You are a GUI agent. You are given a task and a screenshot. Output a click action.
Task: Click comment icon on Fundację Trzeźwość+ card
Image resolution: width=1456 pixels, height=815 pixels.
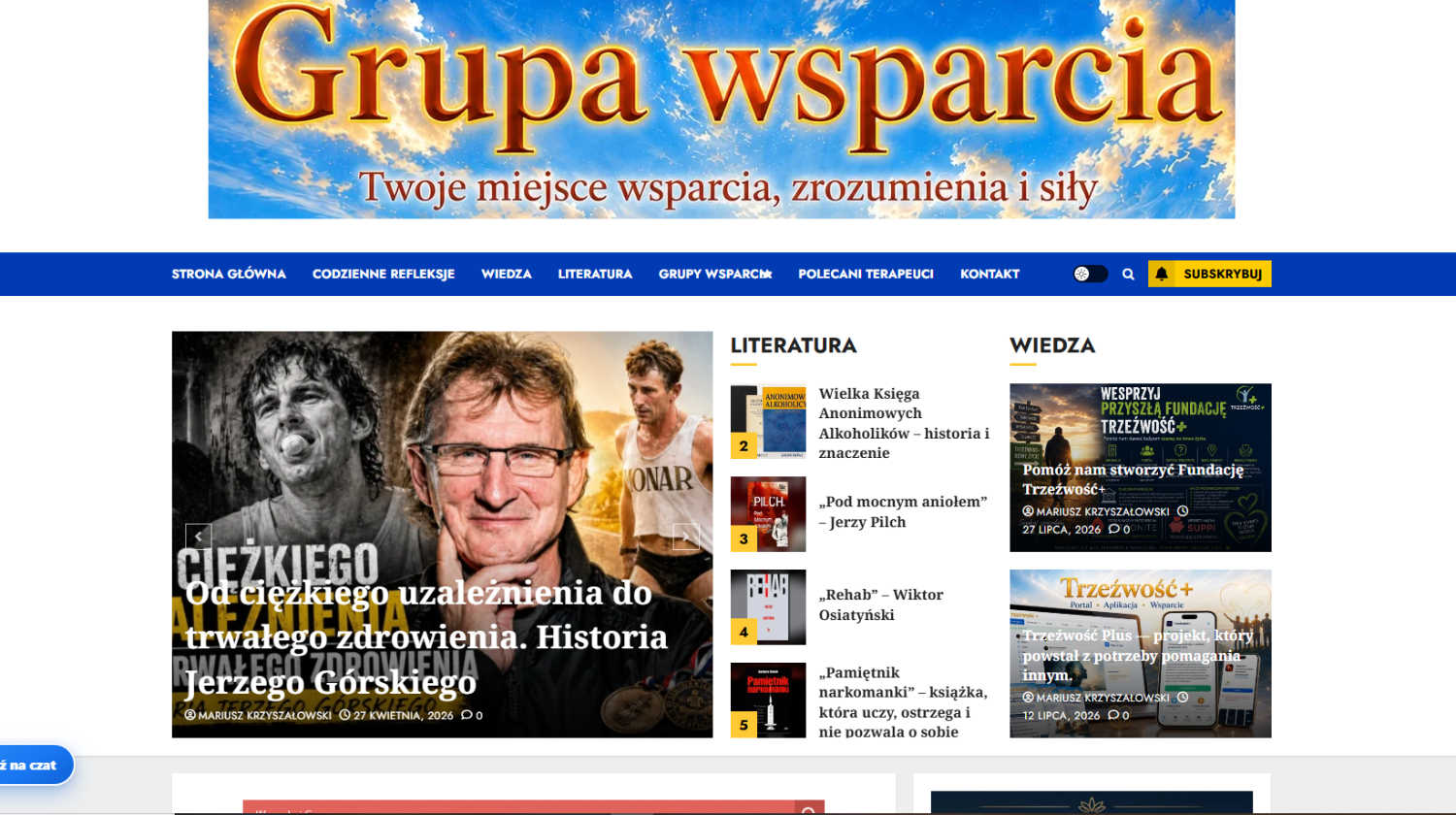pyautogui.click(x=1113, y=530)
